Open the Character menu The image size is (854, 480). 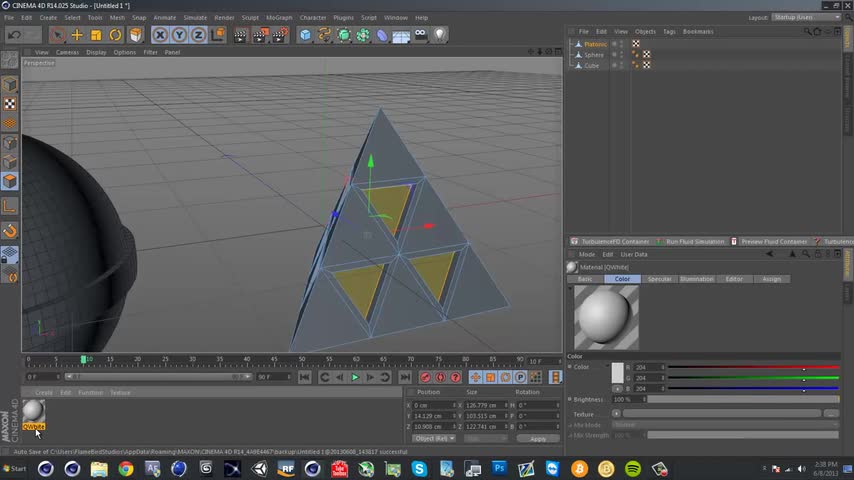[x=313, y=17]
